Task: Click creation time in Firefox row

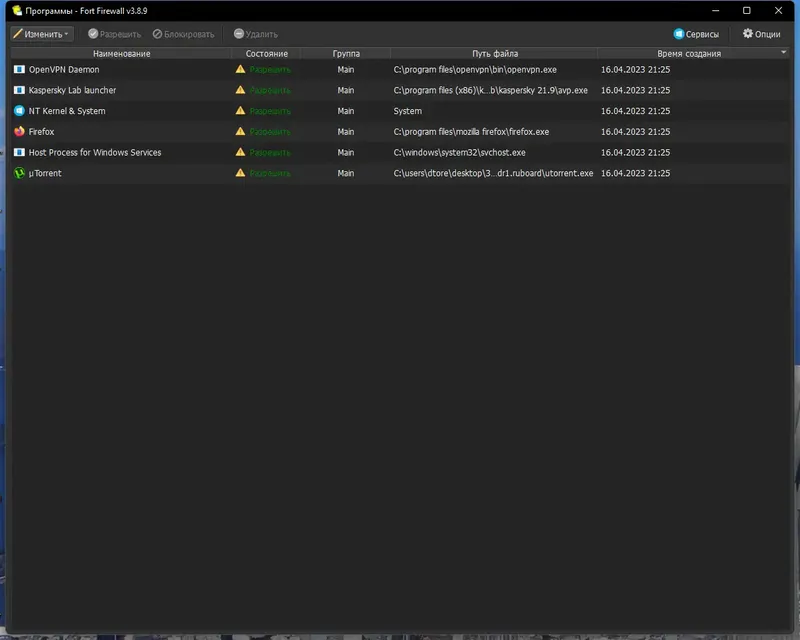Action: [635, 132]
